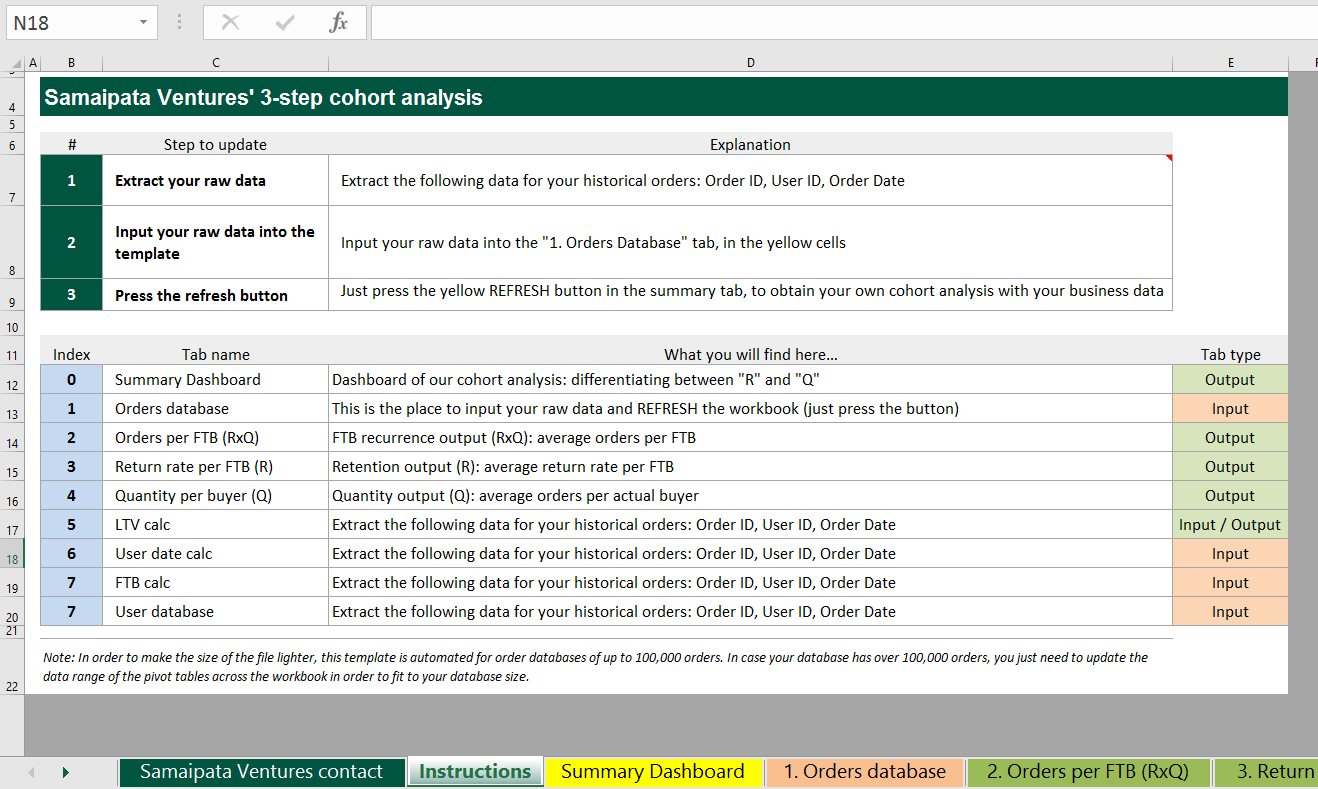1318x789 pixels.
Task: Select column D header
Action: click(x=750, y=63)
